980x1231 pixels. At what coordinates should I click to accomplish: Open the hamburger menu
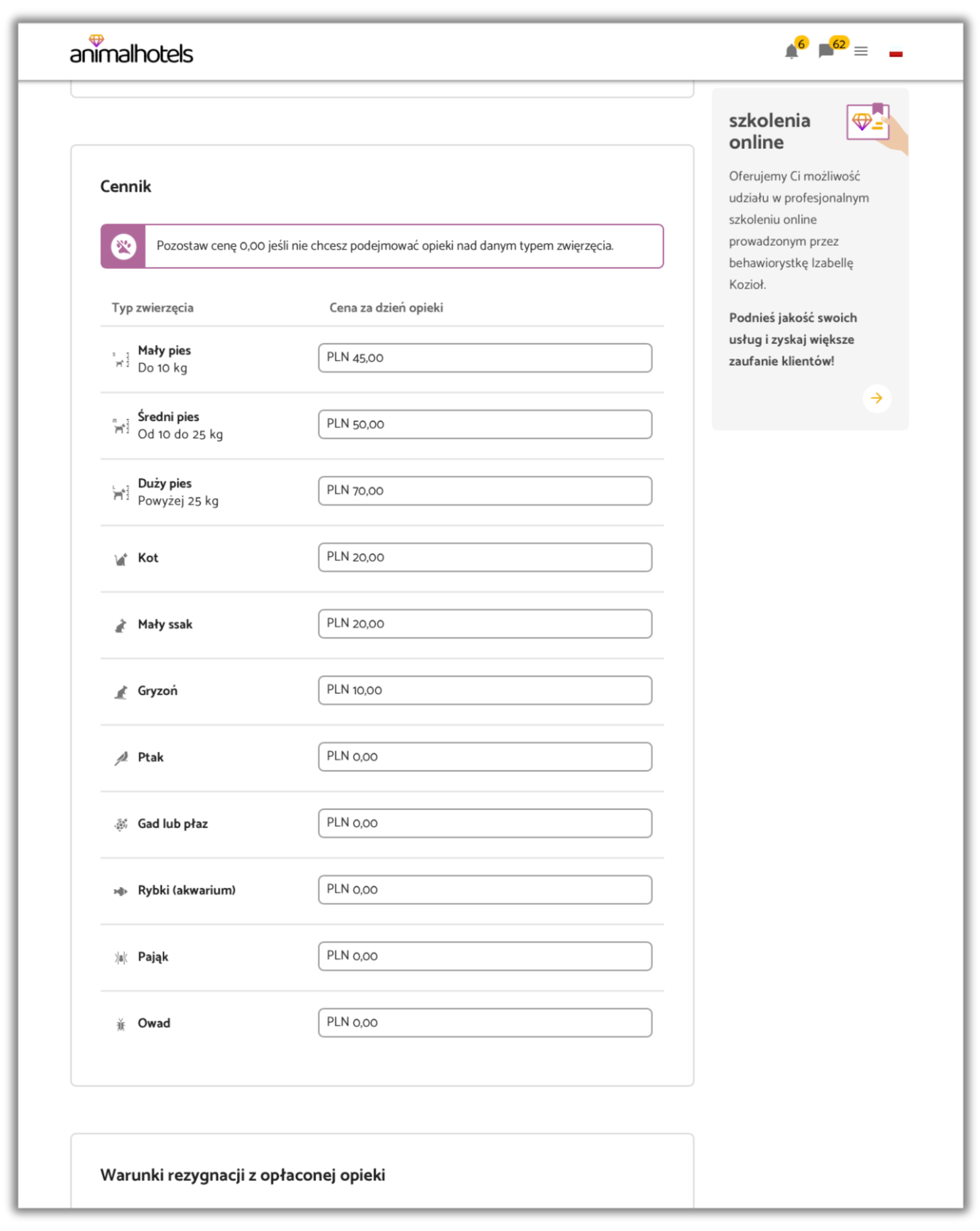(861, 51)
